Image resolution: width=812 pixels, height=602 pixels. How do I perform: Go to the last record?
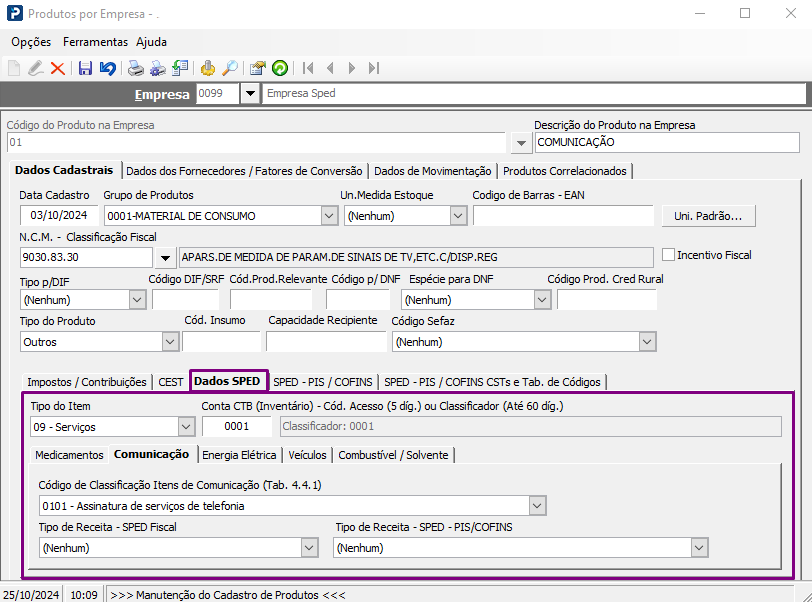[374, 68]
